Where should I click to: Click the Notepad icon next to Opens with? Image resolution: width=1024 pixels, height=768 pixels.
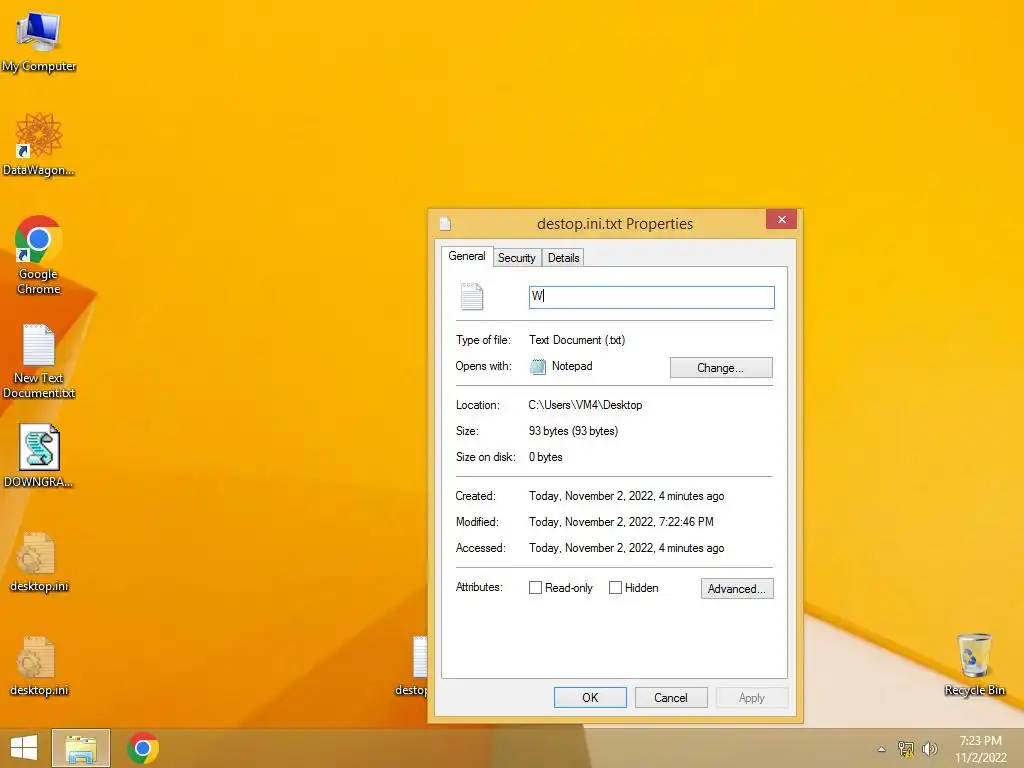537,366
